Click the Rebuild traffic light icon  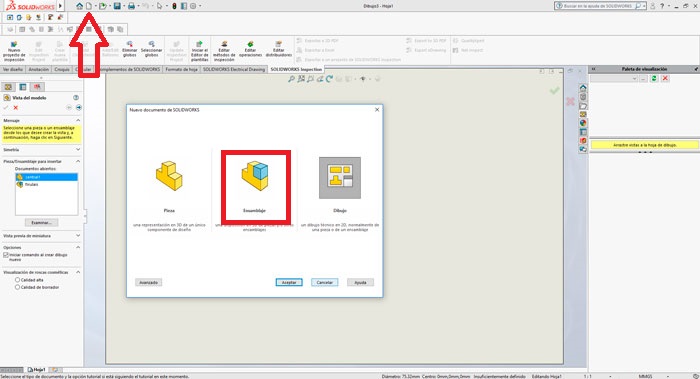click(175, 6)
